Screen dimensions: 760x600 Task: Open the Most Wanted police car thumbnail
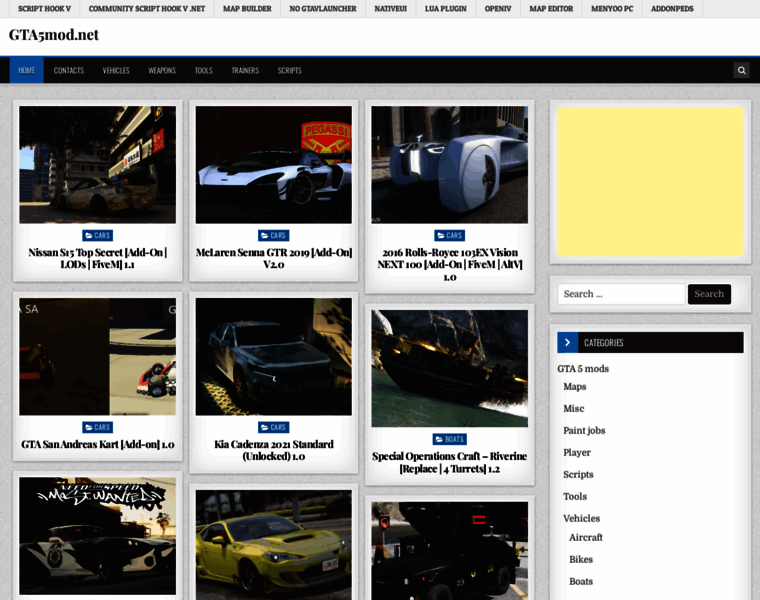click(x=97, y=536)
